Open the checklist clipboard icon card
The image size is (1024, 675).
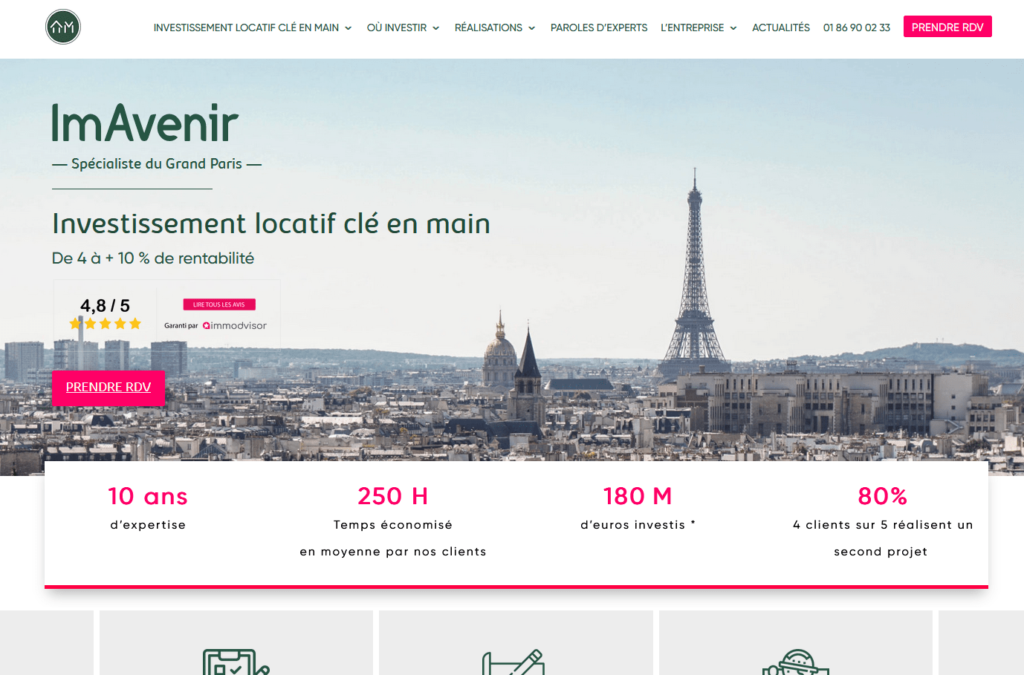pyautogui.click(x=236, y=643)
